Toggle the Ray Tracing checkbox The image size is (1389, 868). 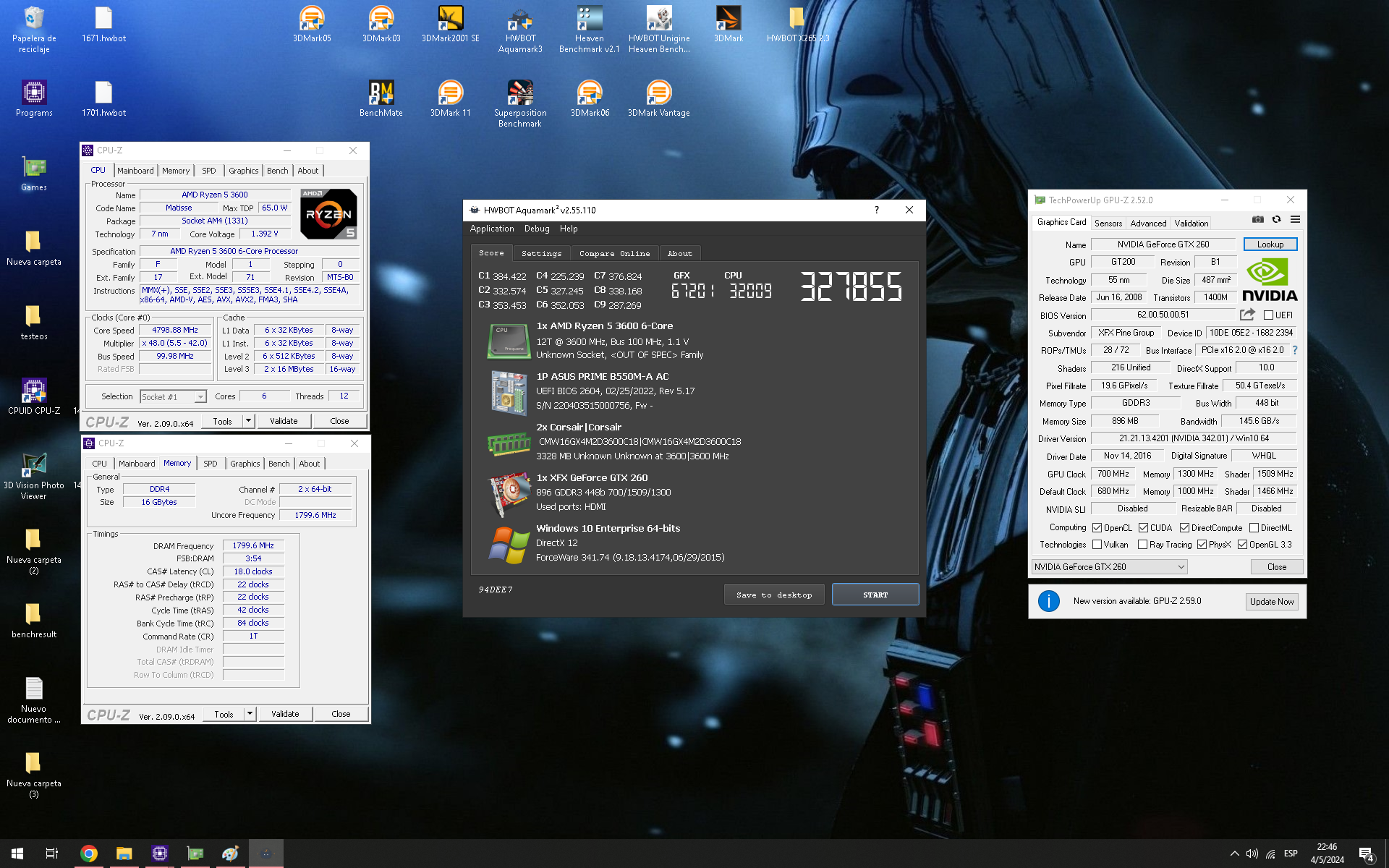coord(1142,545)
